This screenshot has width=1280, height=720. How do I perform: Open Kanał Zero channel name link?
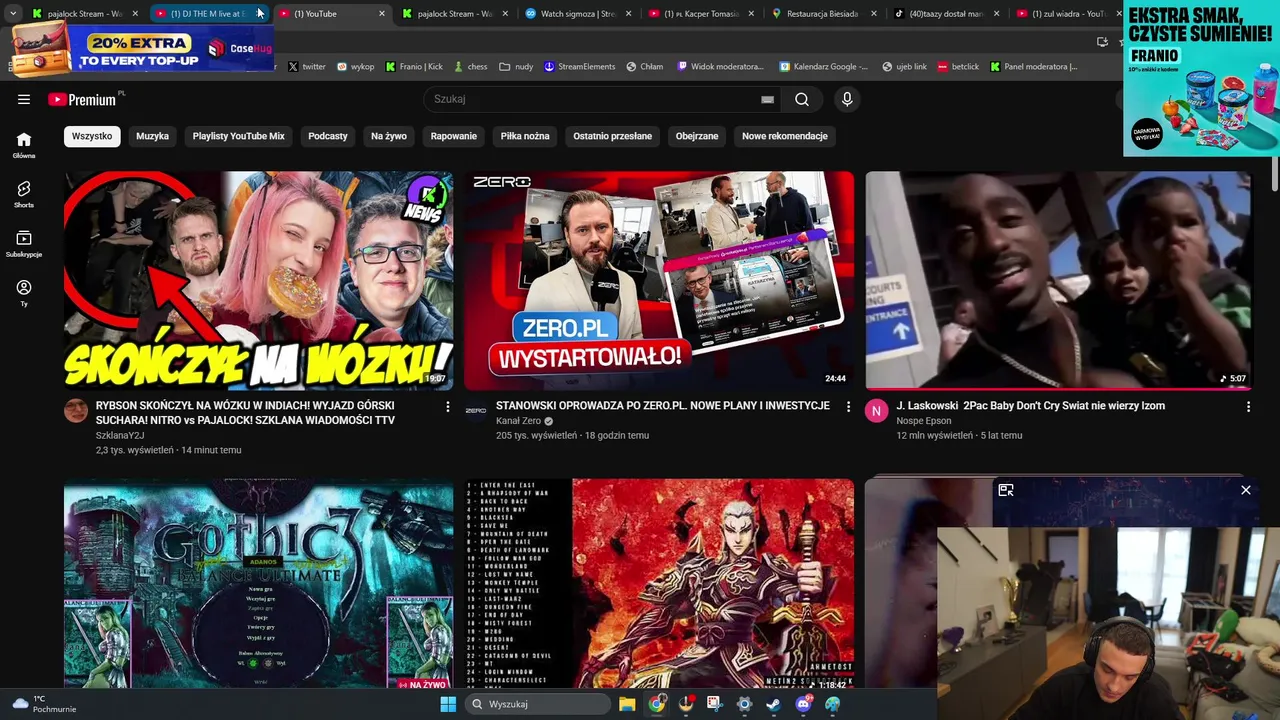[518, 421]
